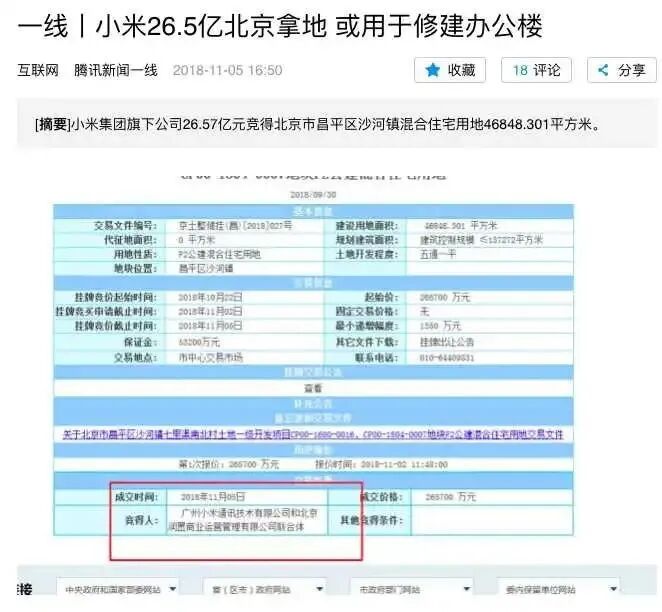Click the 1350 万元 increment value
The width and height of the screenshot is (662, 612).
pos(440,326)
